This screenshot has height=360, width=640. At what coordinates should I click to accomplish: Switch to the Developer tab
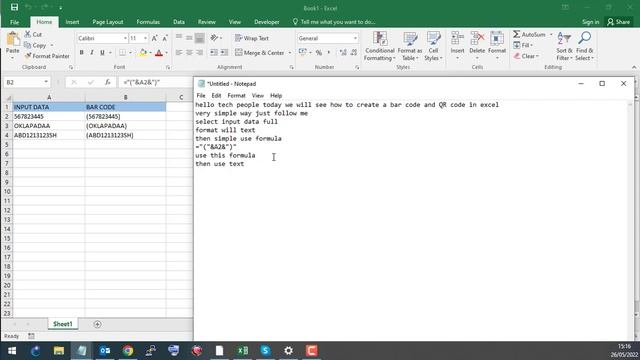pos(267,22)
